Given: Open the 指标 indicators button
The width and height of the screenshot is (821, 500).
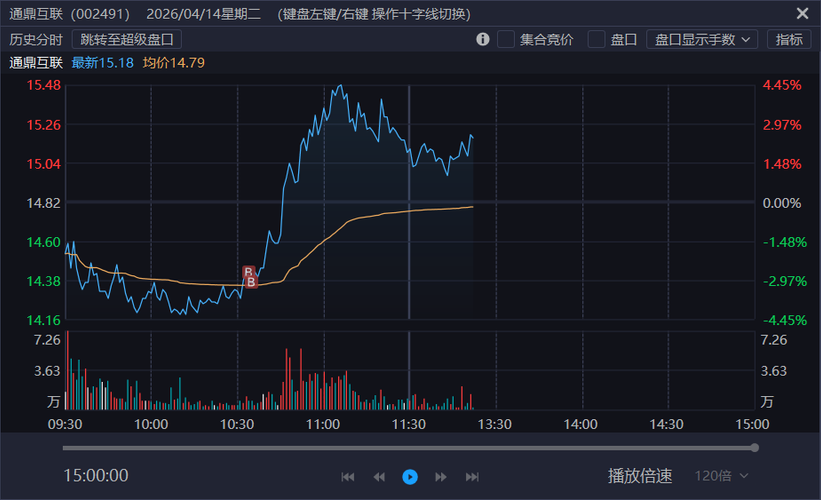Looking at the screenshot, I should coord(789,39).
